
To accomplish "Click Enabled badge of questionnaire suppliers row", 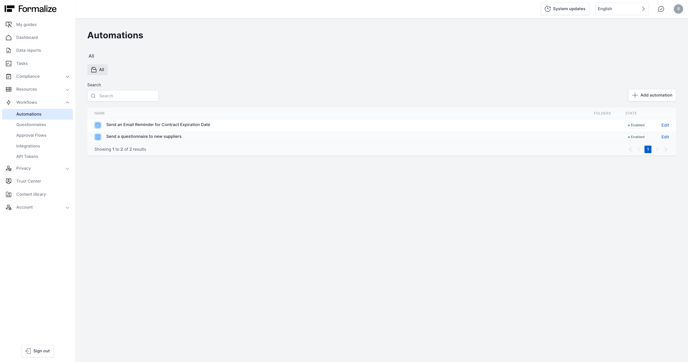I will pos(636,137).
